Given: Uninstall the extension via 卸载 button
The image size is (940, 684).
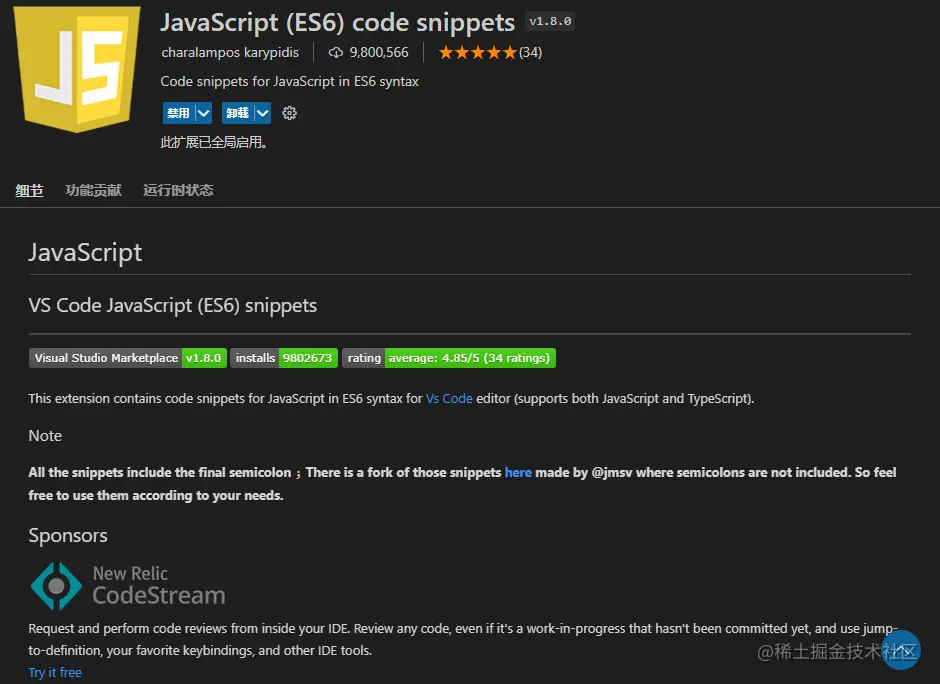Looking at the screenshot, I should (237, 113).
